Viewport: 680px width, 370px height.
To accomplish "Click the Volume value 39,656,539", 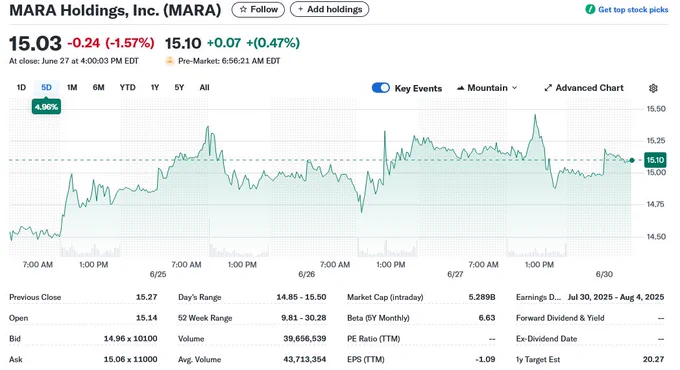I will point(305,339).
